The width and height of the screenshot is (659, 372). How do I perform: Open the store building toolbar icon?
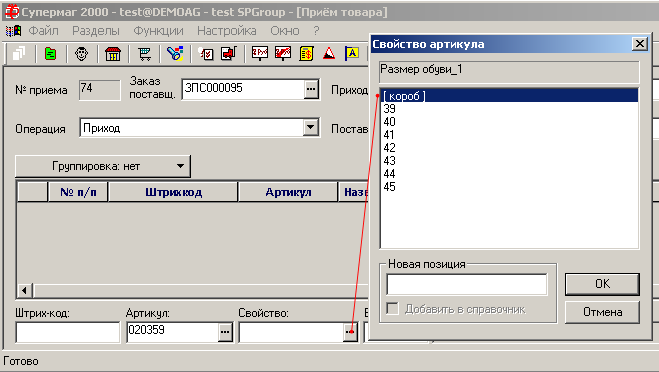click(x=113, y=54)
